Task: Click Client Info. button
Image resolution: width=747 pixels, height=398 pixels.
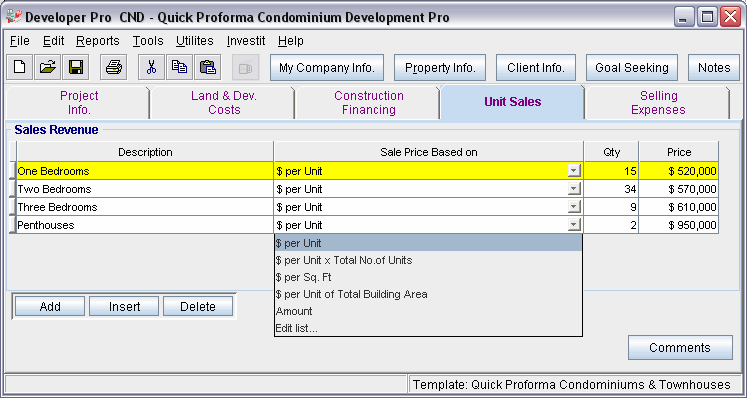Action: click(535, 68)
